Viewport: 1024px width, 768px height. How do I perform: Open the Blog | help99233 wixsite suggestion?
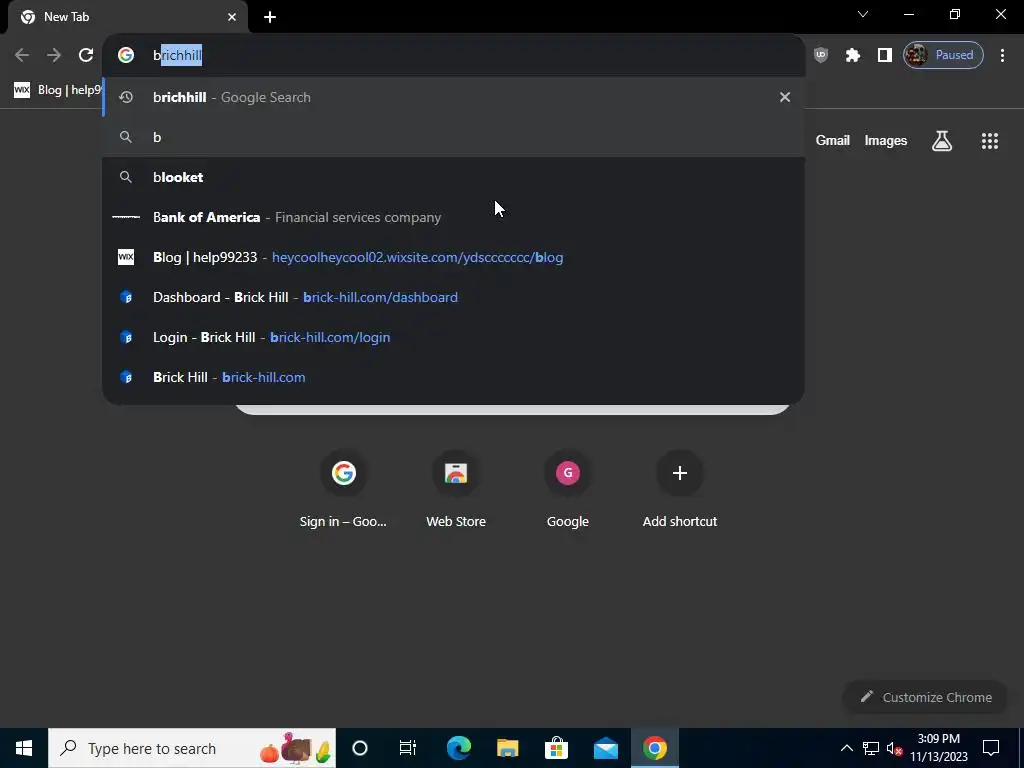click(x=453, y=257)
